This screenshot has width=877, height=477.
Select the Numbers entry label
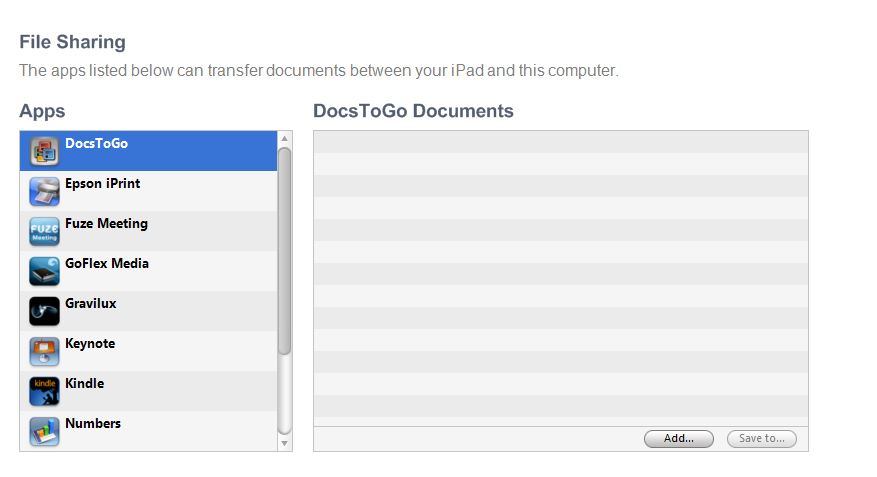click(93, 423)
